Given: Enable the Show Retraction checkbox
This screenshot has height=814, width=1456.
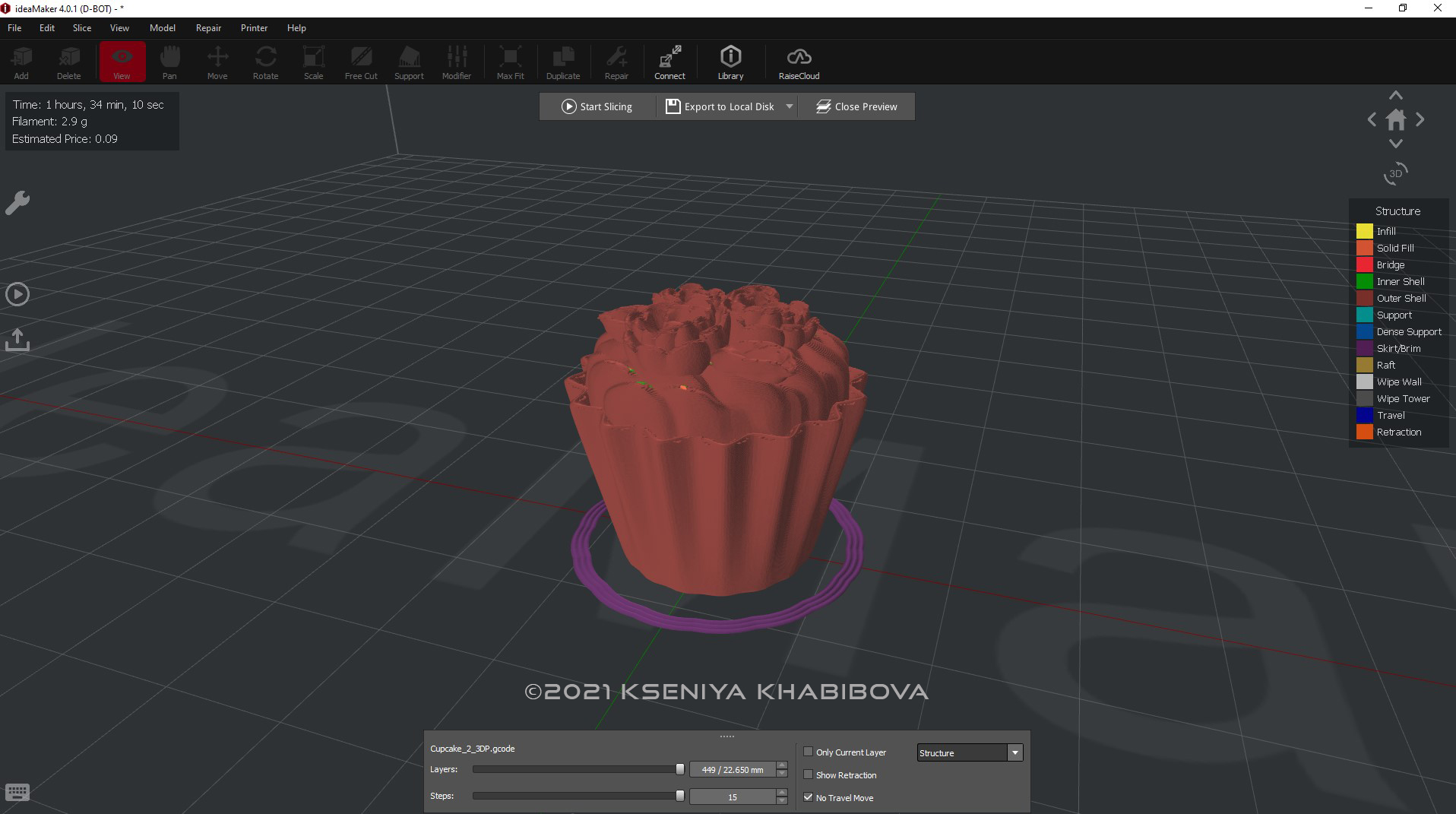Looking at the screenshot, I should coord(809,774).
